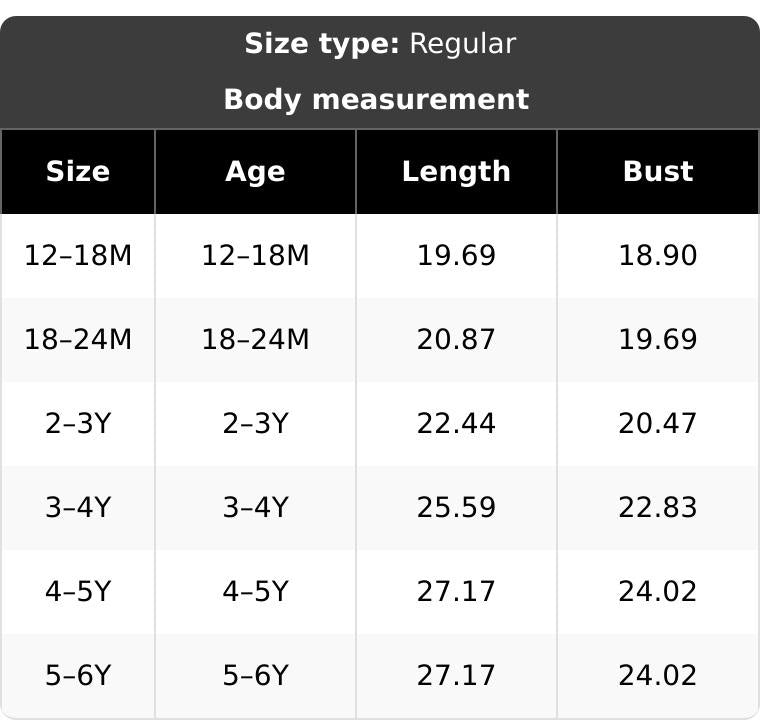Click the 5–6Y age cell
The image size is (760, 720).
pos(255,675)
